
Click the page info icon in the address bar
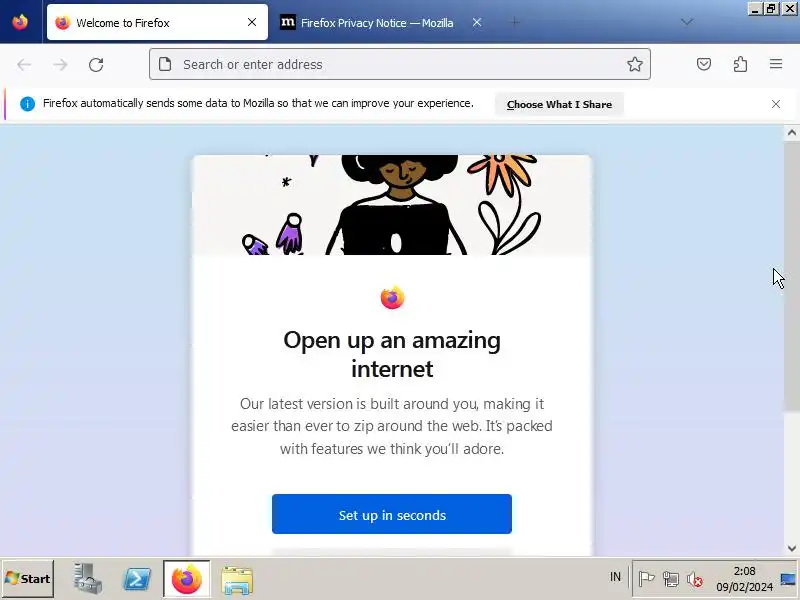click(x=165, y=64)
